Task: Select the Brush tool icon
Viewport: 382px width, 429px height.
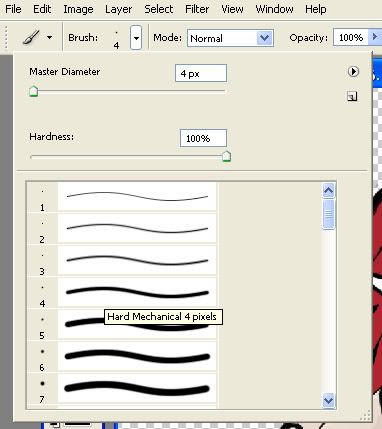Action: 31,37
